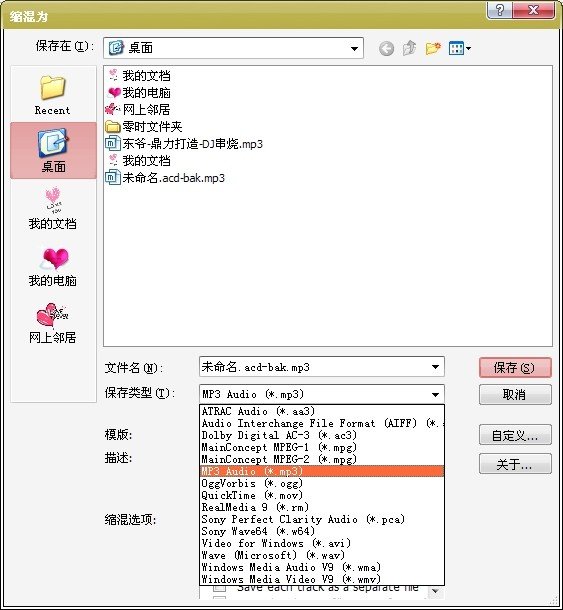The image size is (563, 610).
Task: Click the 关于... button
Action: [515, 464]
